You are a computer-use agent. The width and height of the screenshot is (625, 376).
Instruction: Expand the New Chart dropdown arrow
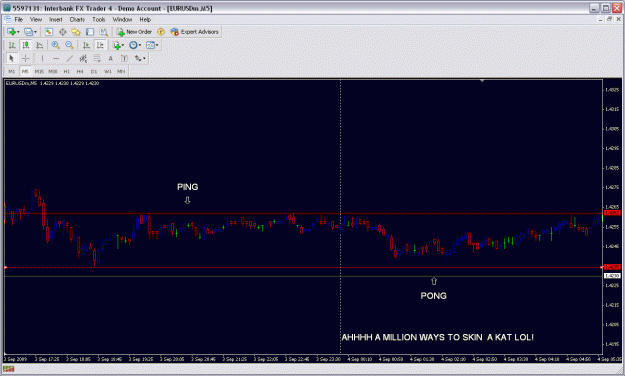pyautogui.click(x=18, y=32)
